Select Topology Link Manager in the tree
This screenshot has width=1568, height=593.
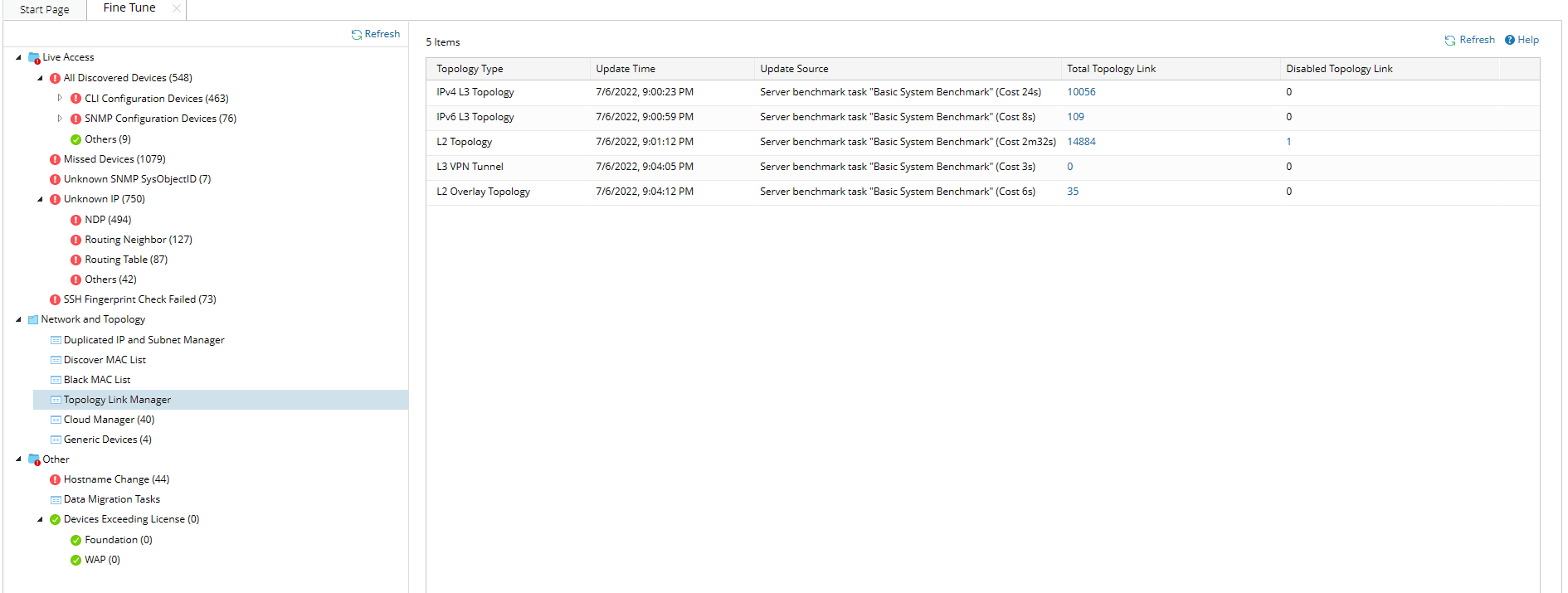[x=221, y=400]
